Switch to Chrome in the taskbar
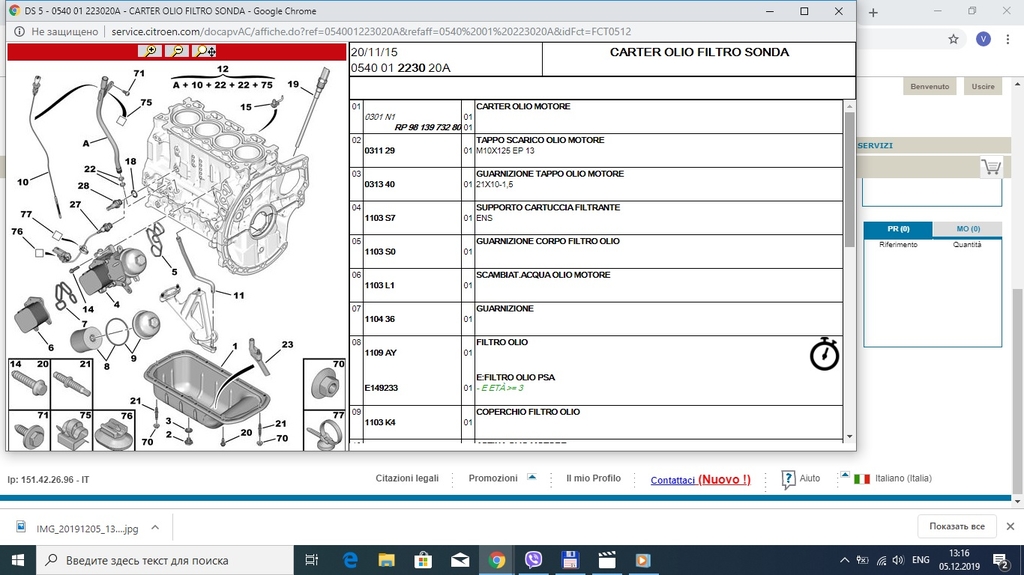Screen dimensions: 1024x575 coord(496,560)
